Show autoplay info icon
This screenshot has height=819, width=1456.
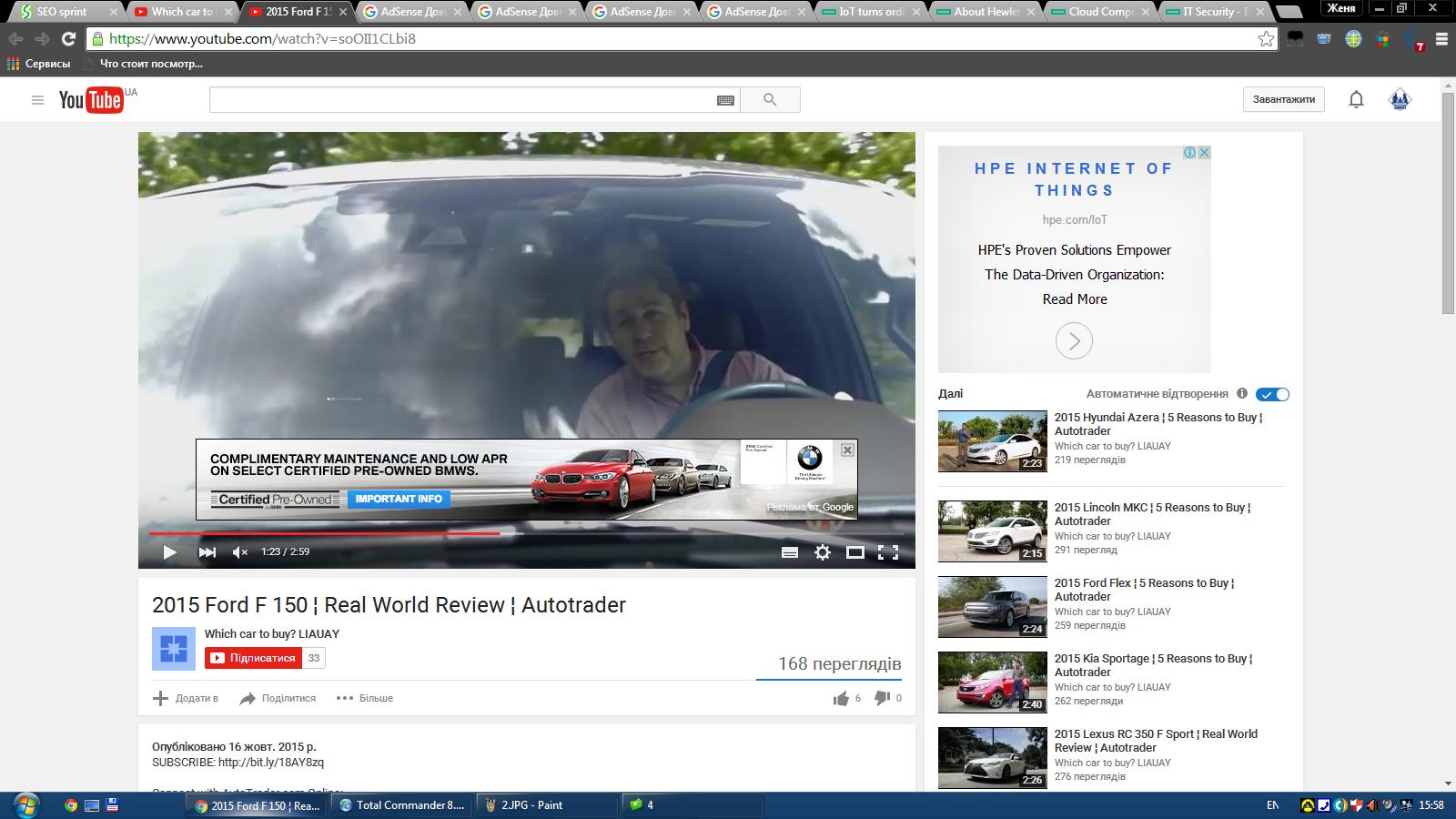click(x=1242, y=393)
